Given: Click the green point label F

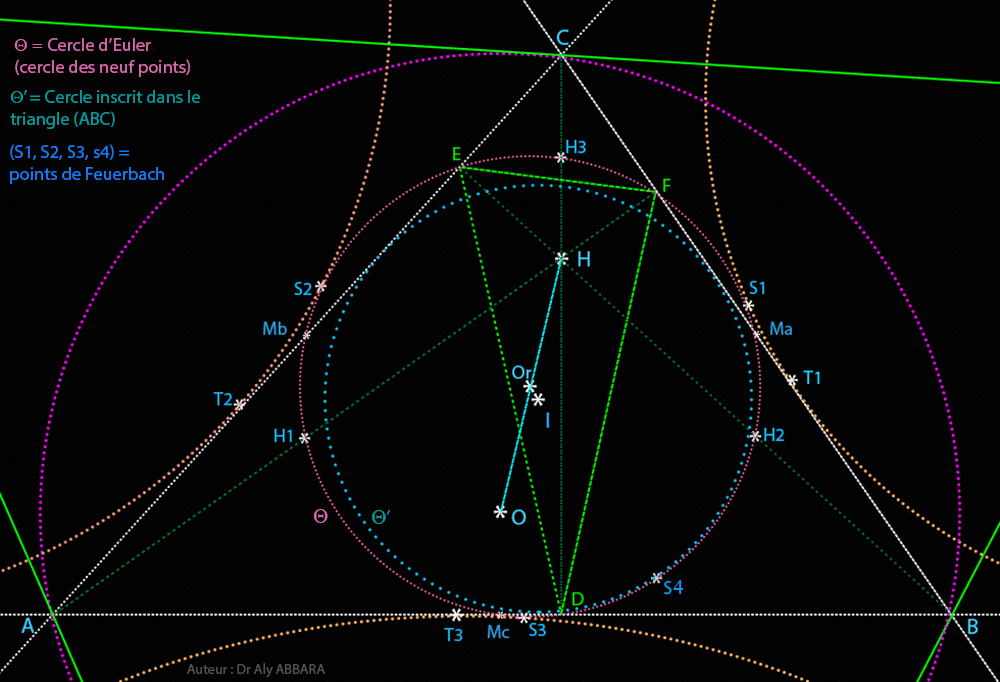Looking at the screenshot, I should (666, 185).
